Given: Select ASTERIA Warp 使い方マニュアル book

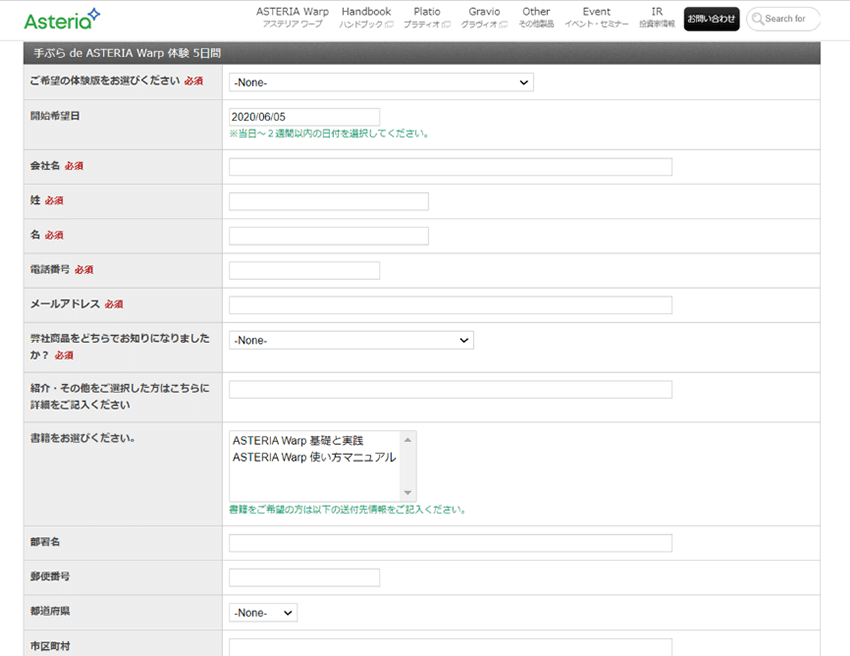Looking at the screenshot, I should 314,457.
